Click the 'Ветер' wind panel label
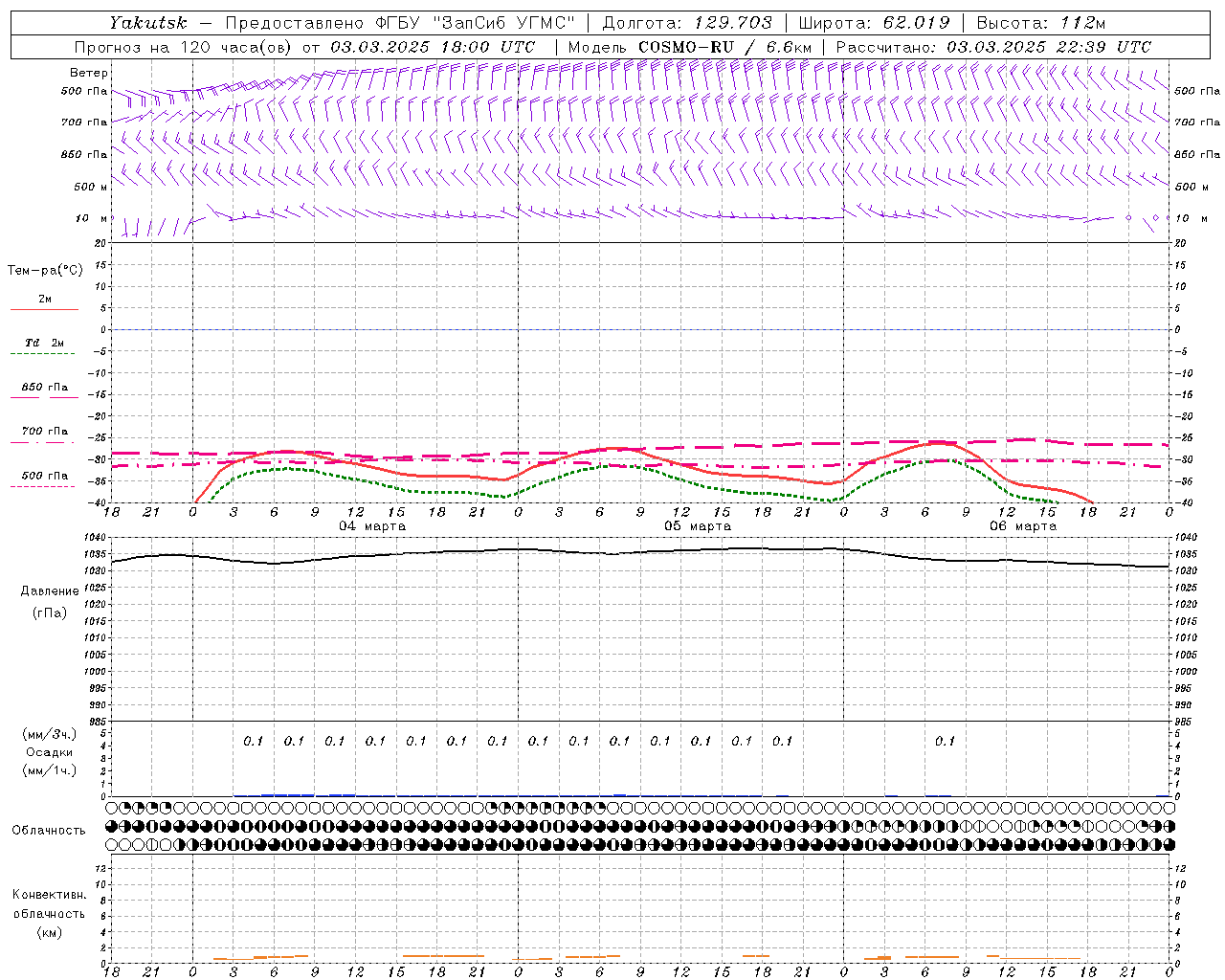1225x980 pixels. (x=89, y=73)
